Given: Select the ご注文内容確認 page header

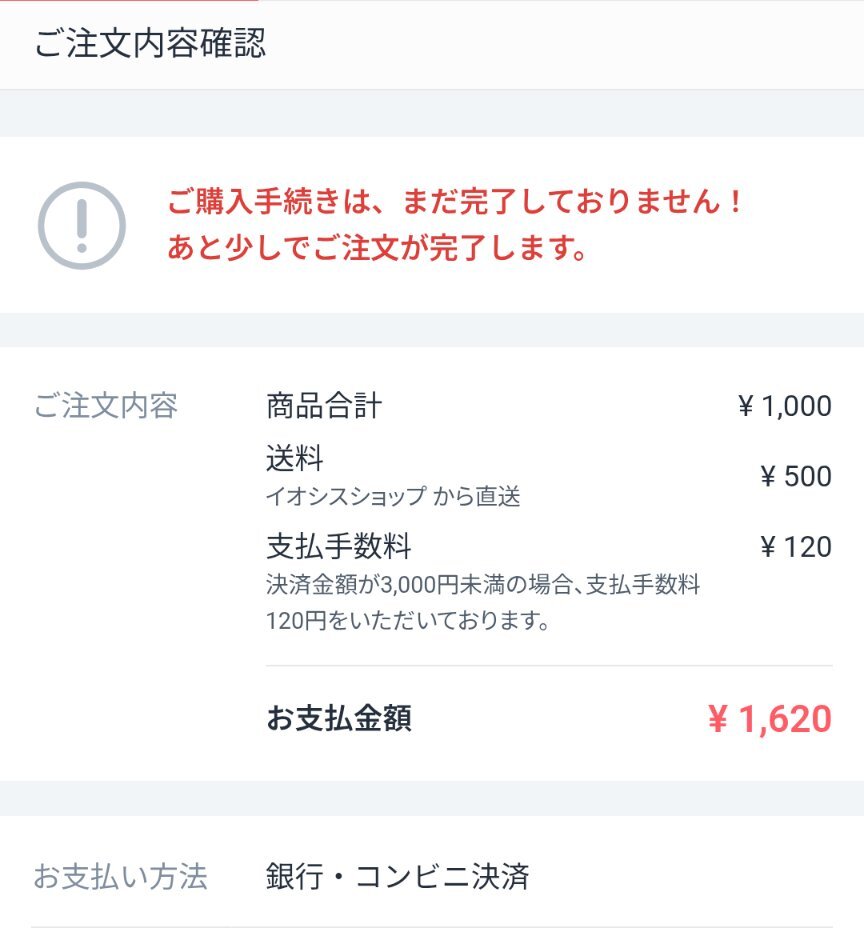Looking at the screenshot, I should 150,43.
